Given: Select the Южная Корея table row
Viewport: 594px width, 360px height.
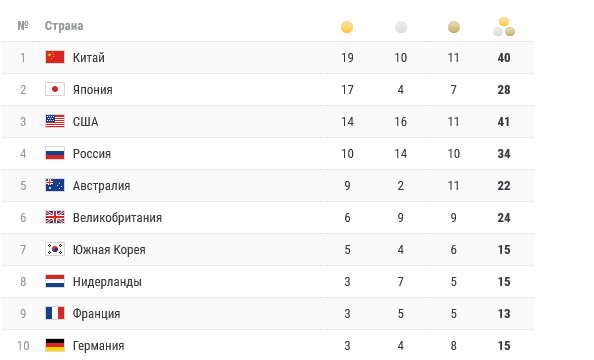Looking at the screenshot, I should (x=268, y=249).
